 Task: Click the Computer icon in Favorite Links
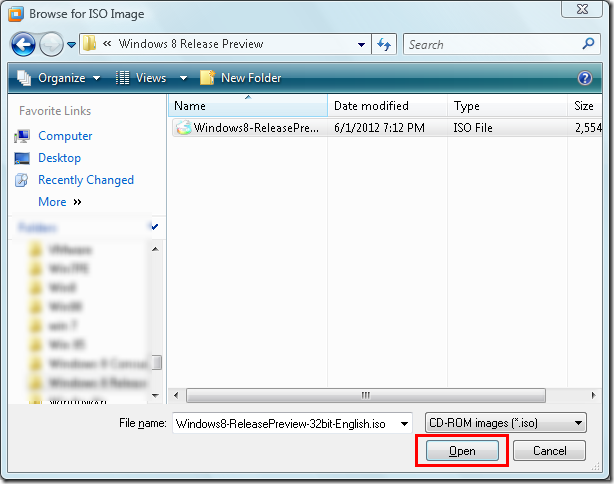pyautogui.click(x=22, y=136)
